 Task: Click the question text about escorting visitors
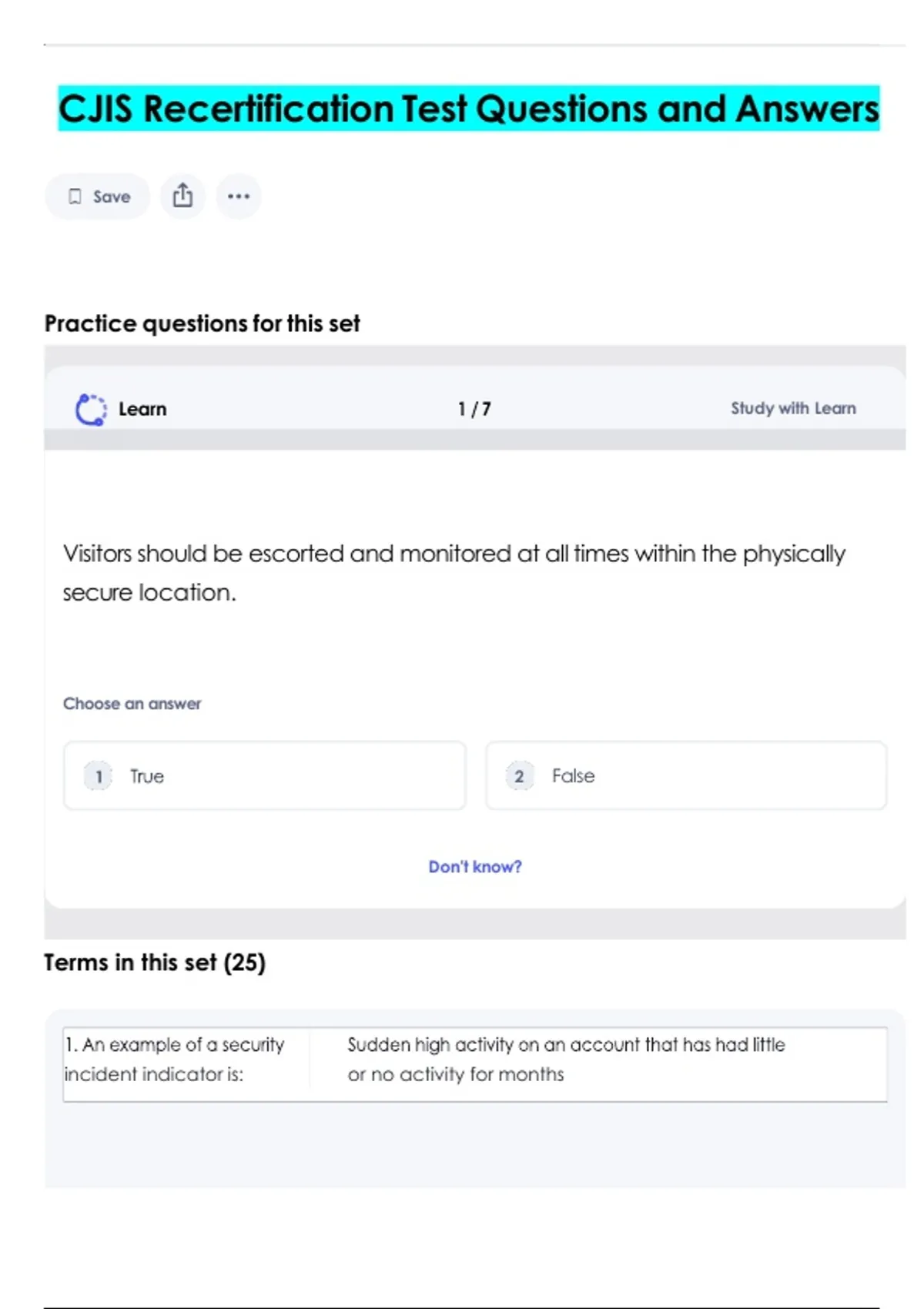(x=454, y=572)
